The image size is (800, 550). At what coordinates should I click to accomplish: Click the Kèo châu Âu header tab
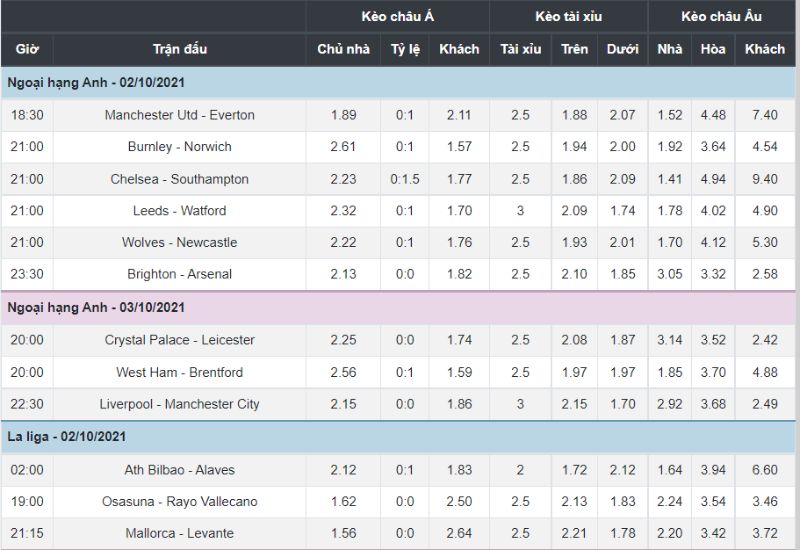(721, 16)
